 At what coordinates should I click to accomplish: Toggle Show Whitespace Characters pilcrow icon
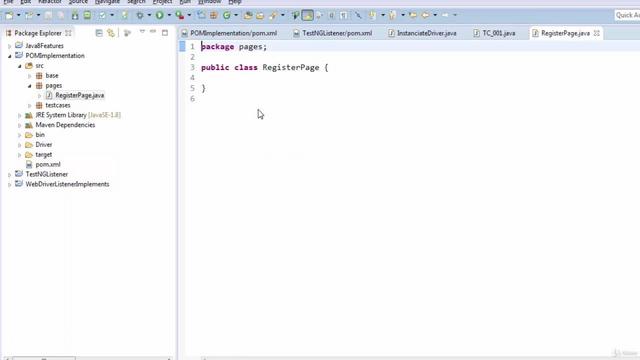pos(344,16)
